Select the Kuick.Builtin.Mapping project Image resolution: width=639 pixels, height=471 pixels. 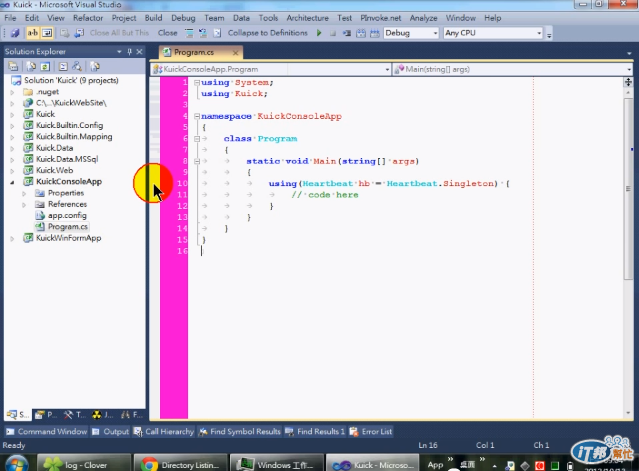[x=74, y=137]
